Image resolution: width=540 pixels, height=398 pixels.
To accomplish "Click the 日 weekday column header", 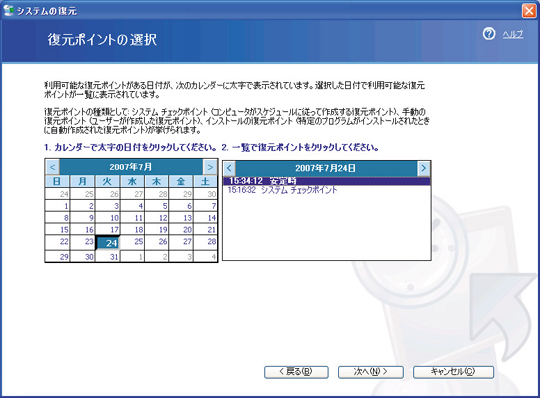I will point(57,181).
